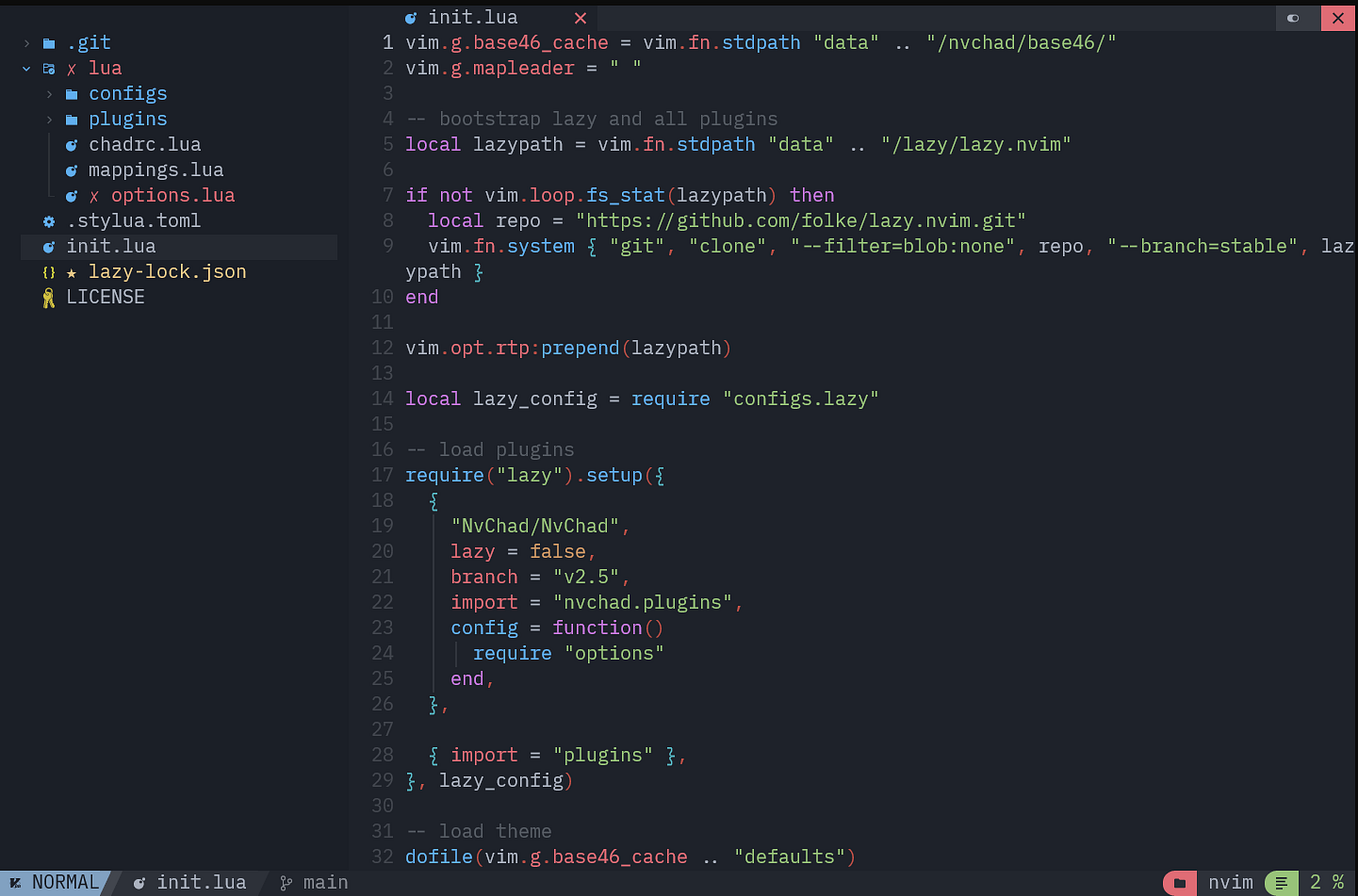Toggle the theme switch in the top-right corner
1358x896 pixels.
click(1293, 17)
